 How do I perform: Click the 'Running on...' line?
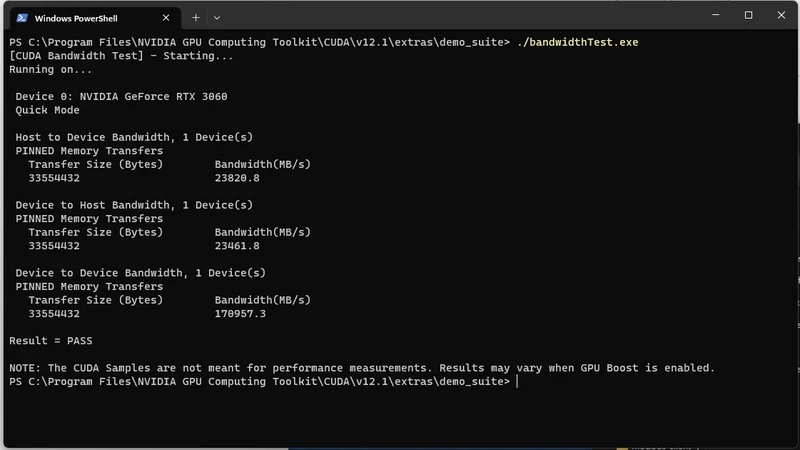click(x=51, y=69)
